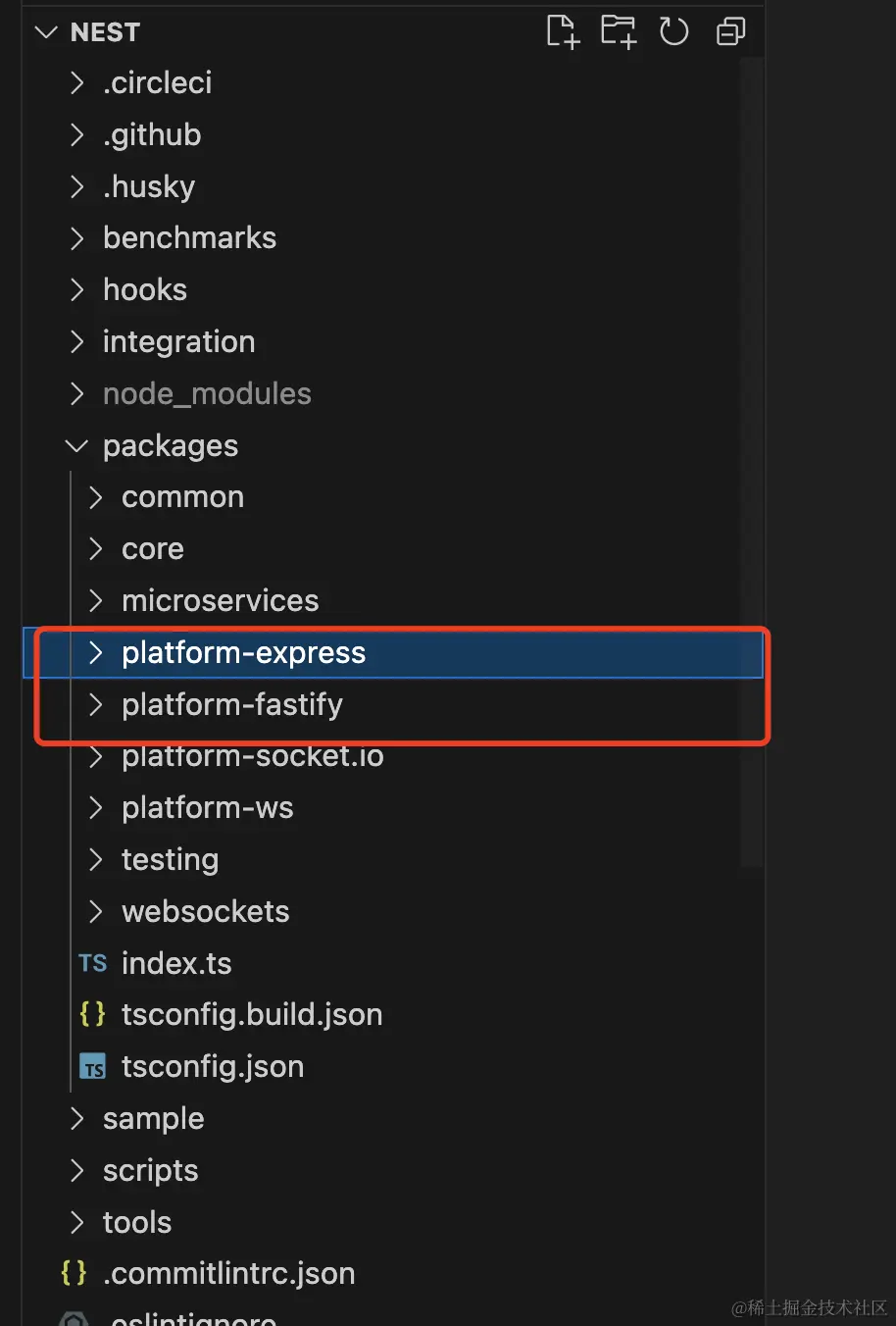Refresh the explorer with the refresh icon
The image size is (896, 1326).
pyautogui.click(x=674, y=31)
